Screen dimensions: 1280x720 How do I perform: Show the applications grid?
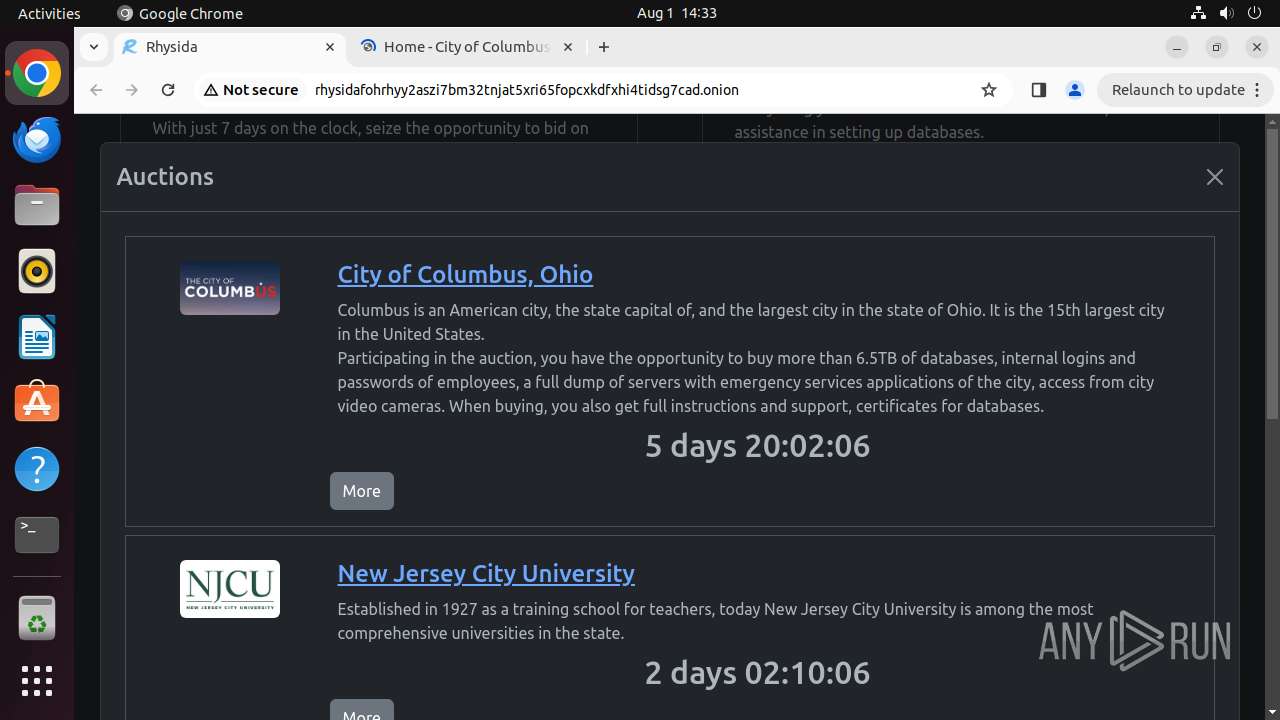(37, 681)
